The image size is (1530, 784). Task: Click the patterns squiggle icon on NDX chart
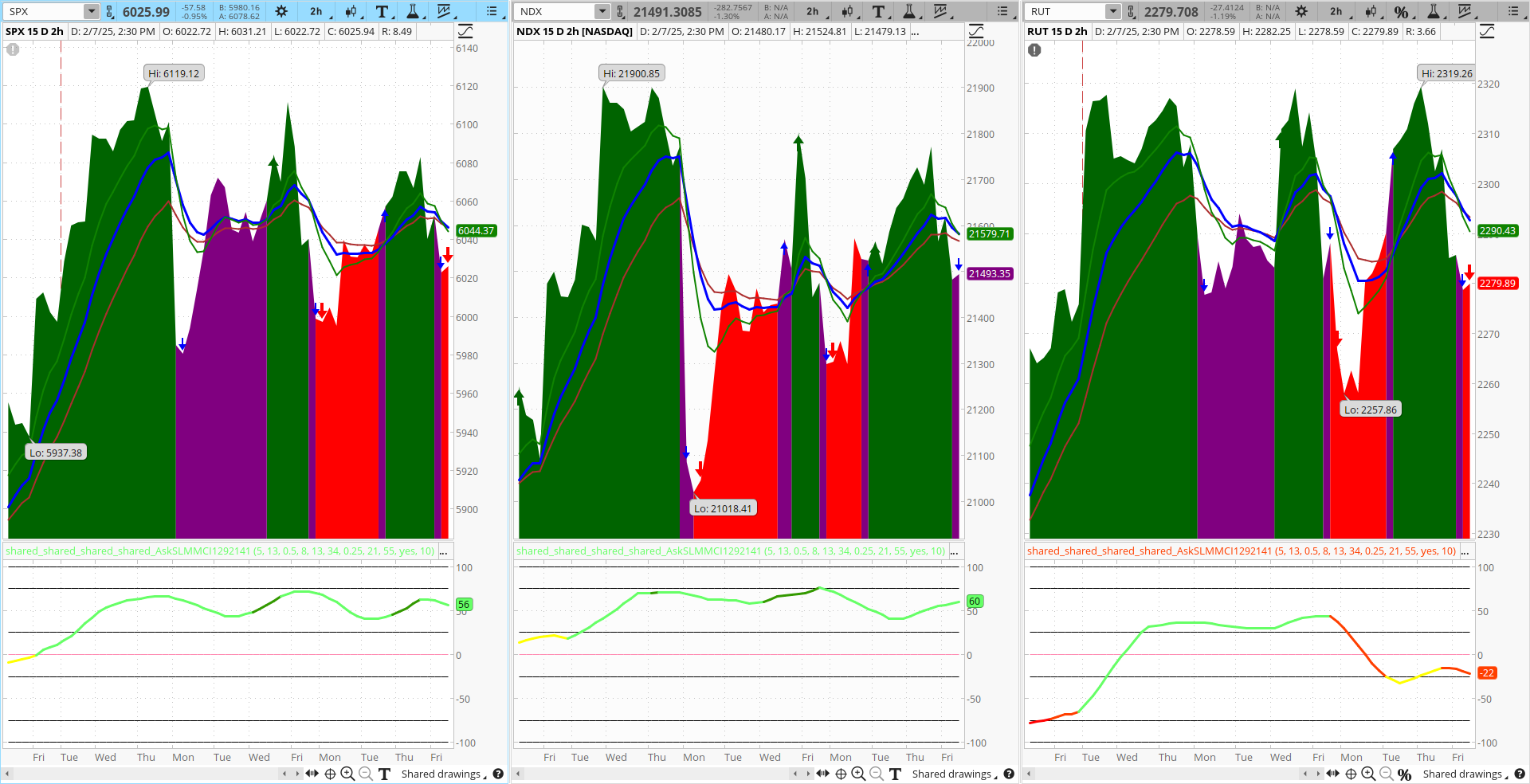941,11
